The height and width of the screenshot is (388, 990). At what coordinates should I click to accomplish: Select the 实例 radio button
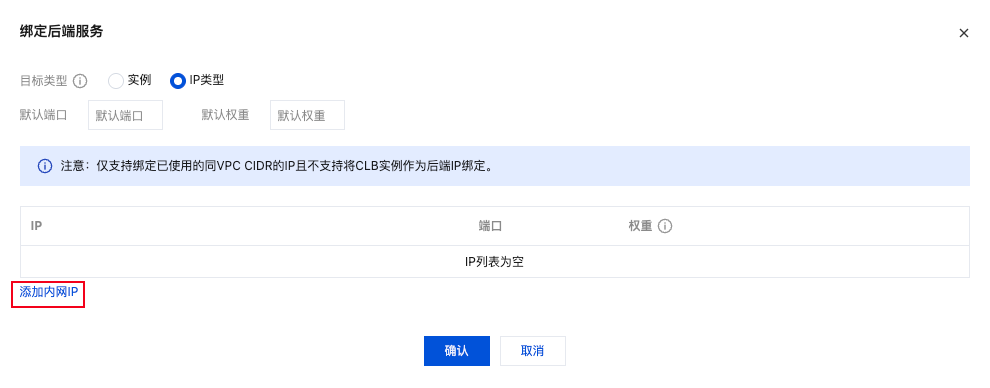coord(116,81)
